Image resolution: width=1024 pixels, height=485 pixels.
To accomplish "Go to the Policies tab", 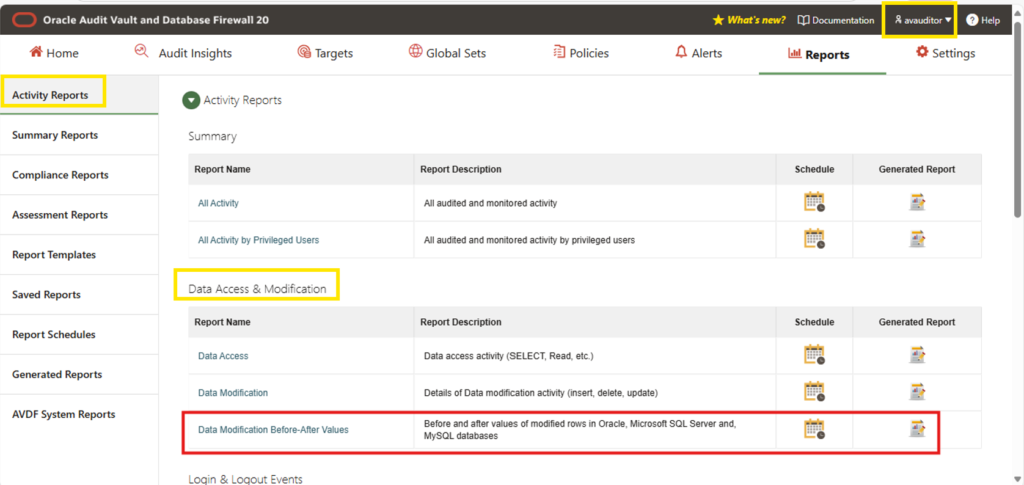I will pos(581,53).
